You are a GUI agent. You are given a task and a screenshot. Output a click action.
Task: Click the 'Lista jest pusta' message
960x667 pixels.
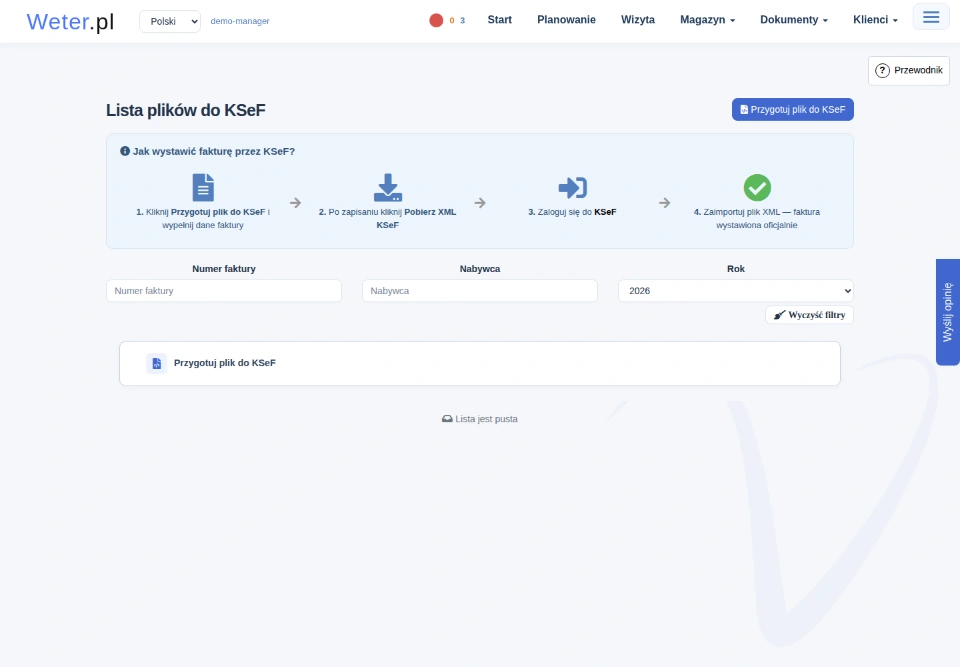coord(479,419)
